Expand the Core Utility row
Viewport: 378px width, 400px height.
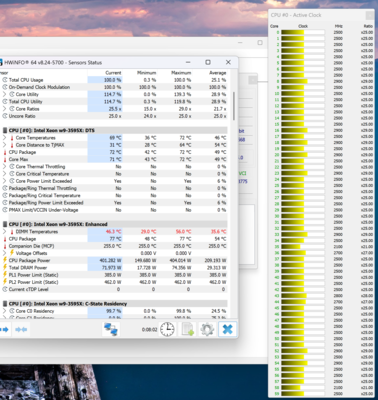coord(4,94)
